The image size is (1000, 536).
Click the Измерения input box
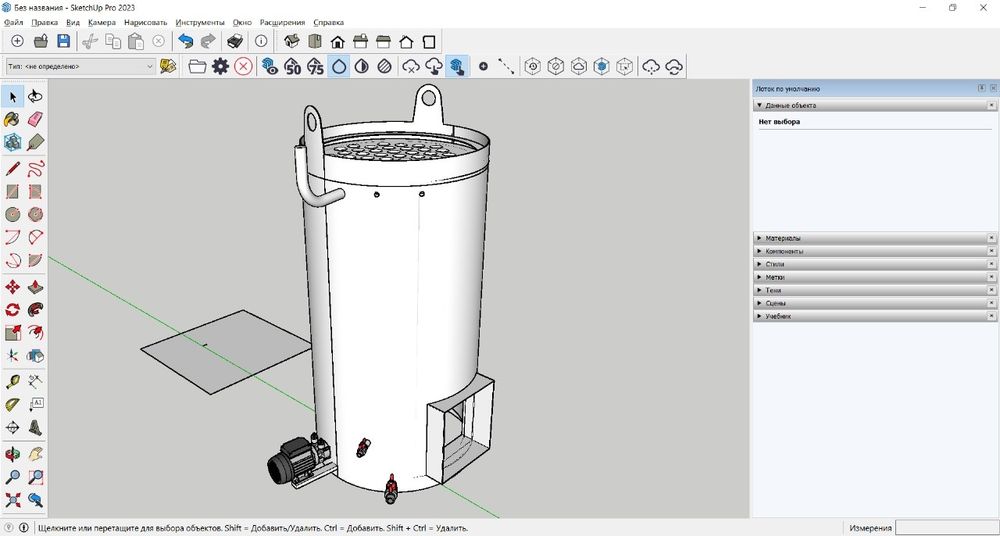tap(946, 528)
